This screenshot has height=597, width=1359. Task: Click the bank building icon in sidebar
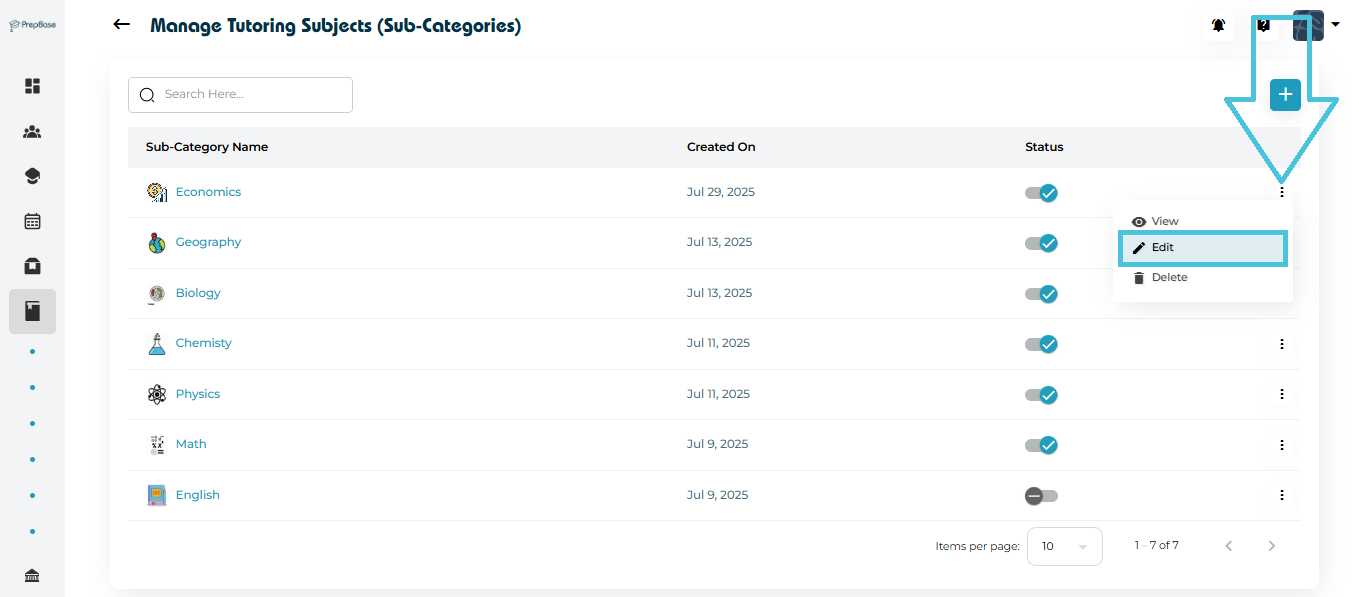(32, 575)
